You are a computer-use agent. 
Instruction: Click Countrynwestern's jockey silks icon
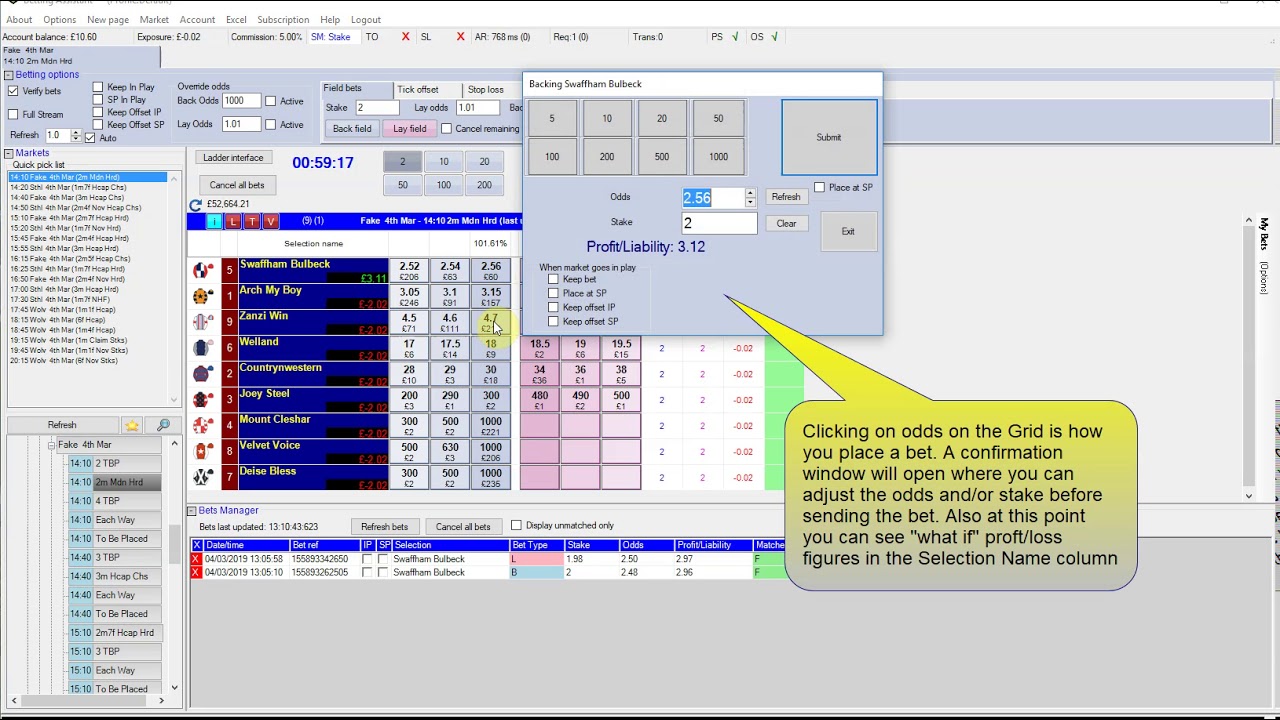[x=203, y=374]
